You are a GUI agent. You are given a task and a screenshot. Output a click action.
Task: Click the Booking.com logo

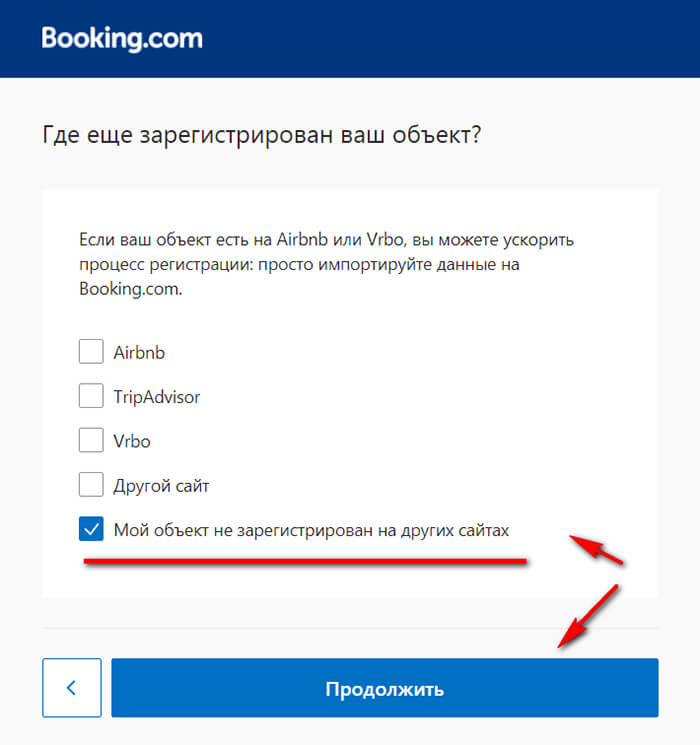pyautogui.click(x=121, y=39)
